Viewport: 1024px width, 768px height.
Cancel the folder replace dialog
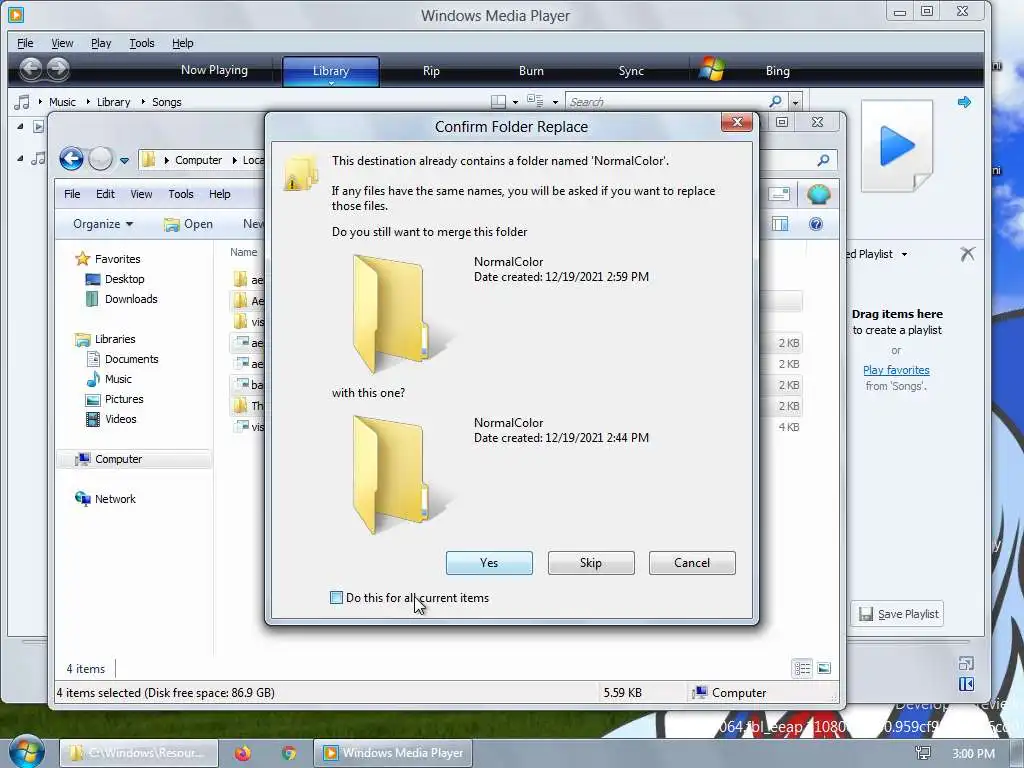(692, 563)
